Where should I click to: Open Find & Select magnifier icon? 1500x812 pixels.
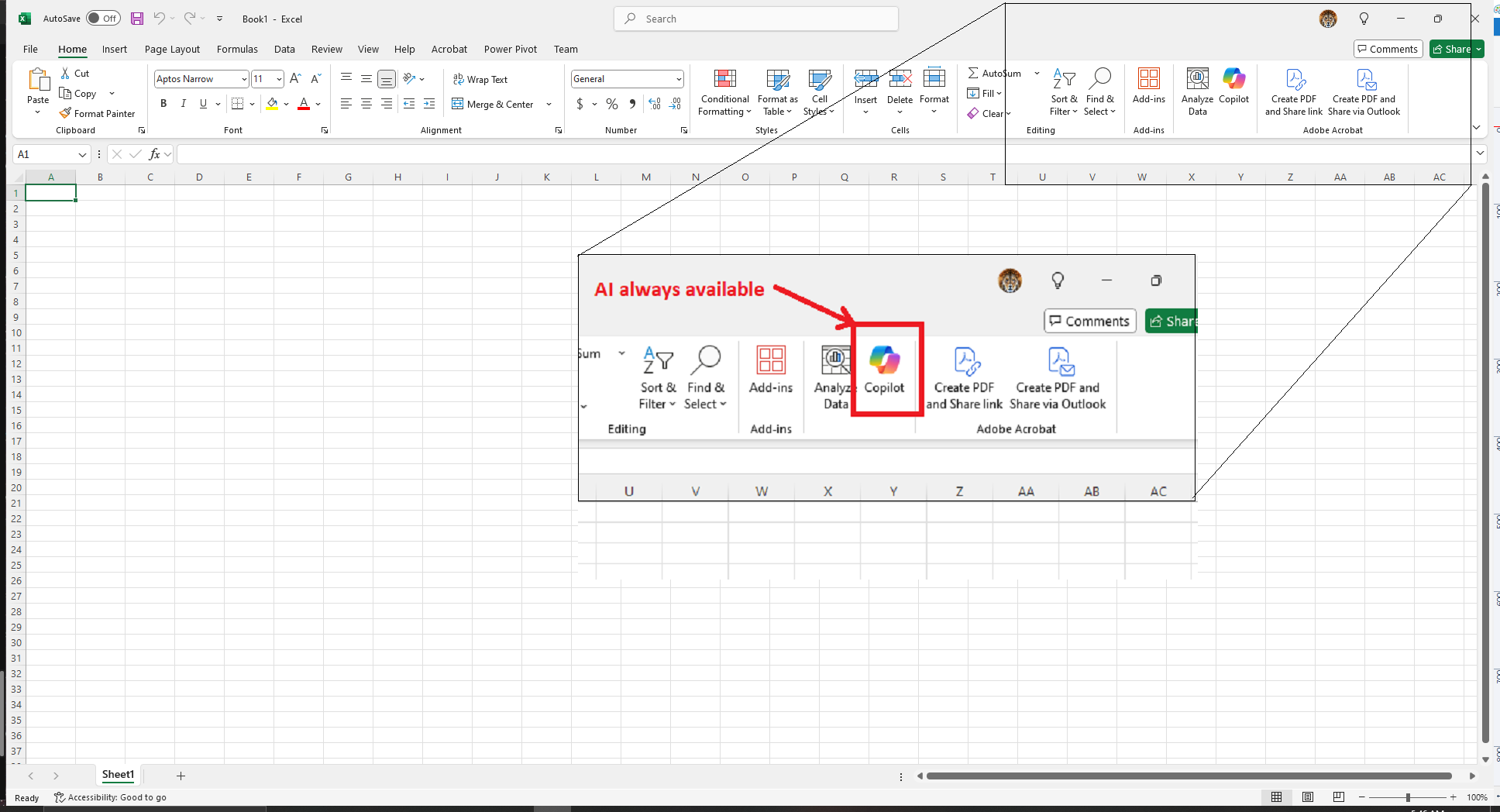pos(1100,78)
